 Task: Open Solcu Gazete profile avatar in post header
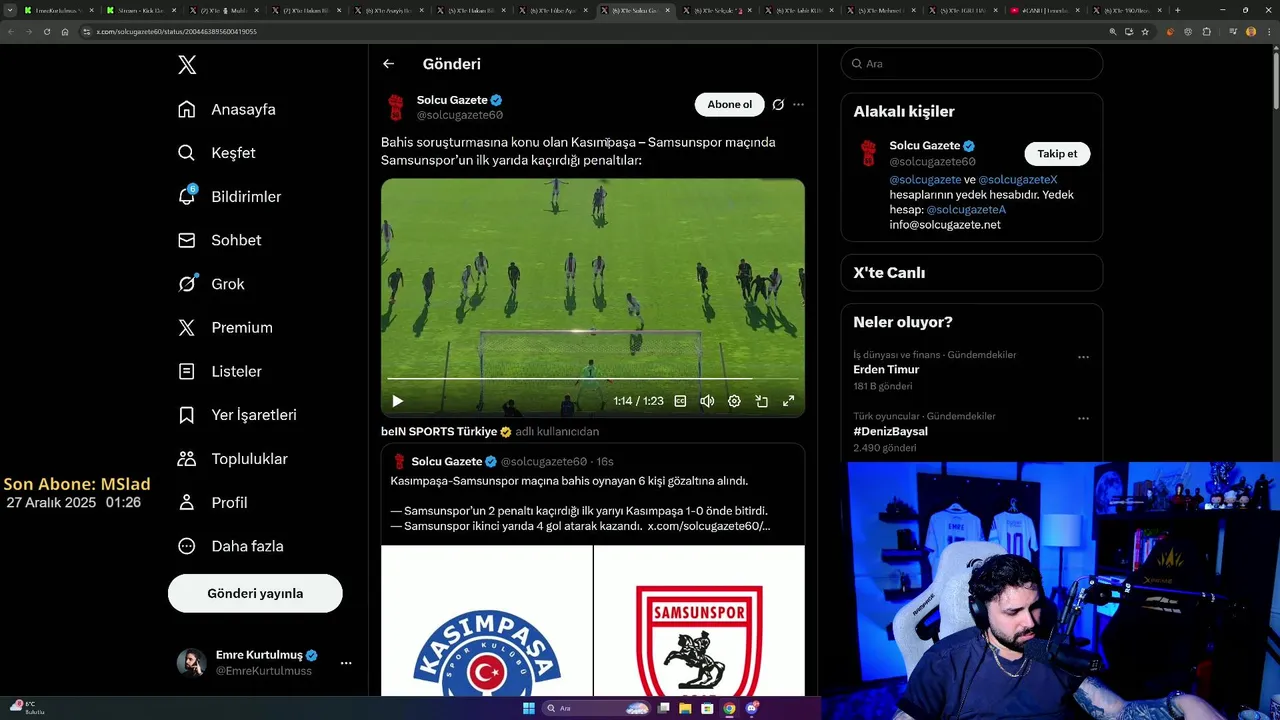[396, 107]
